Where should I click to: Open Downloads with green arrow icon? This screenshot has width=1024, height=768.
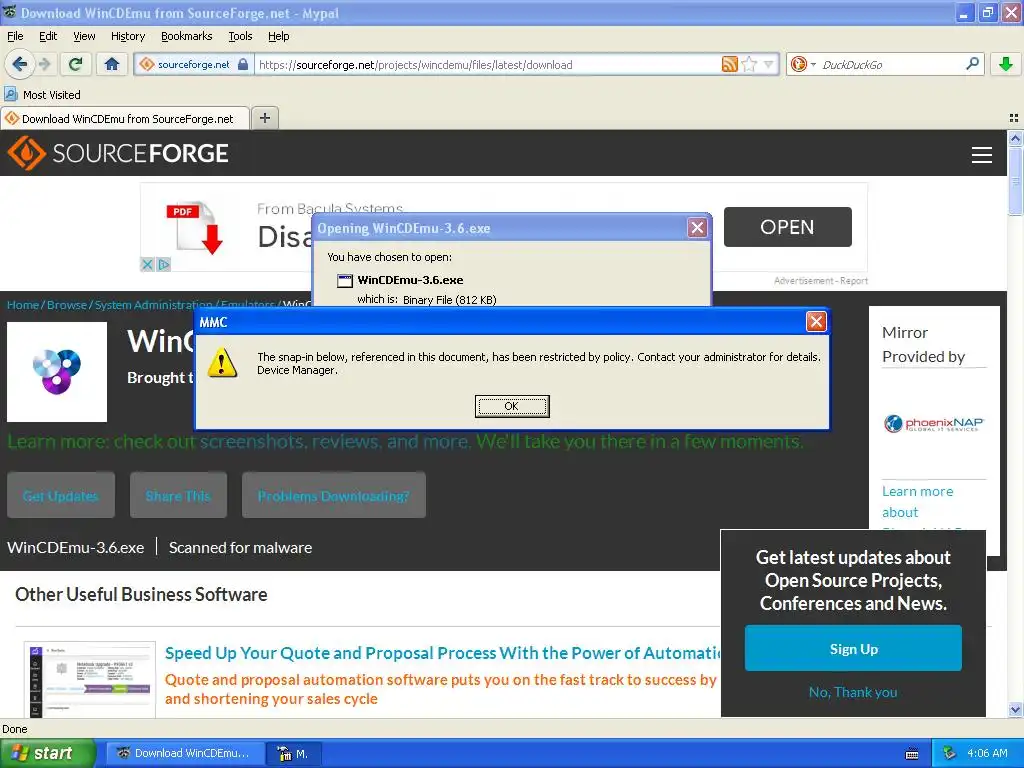[1006, 64]
